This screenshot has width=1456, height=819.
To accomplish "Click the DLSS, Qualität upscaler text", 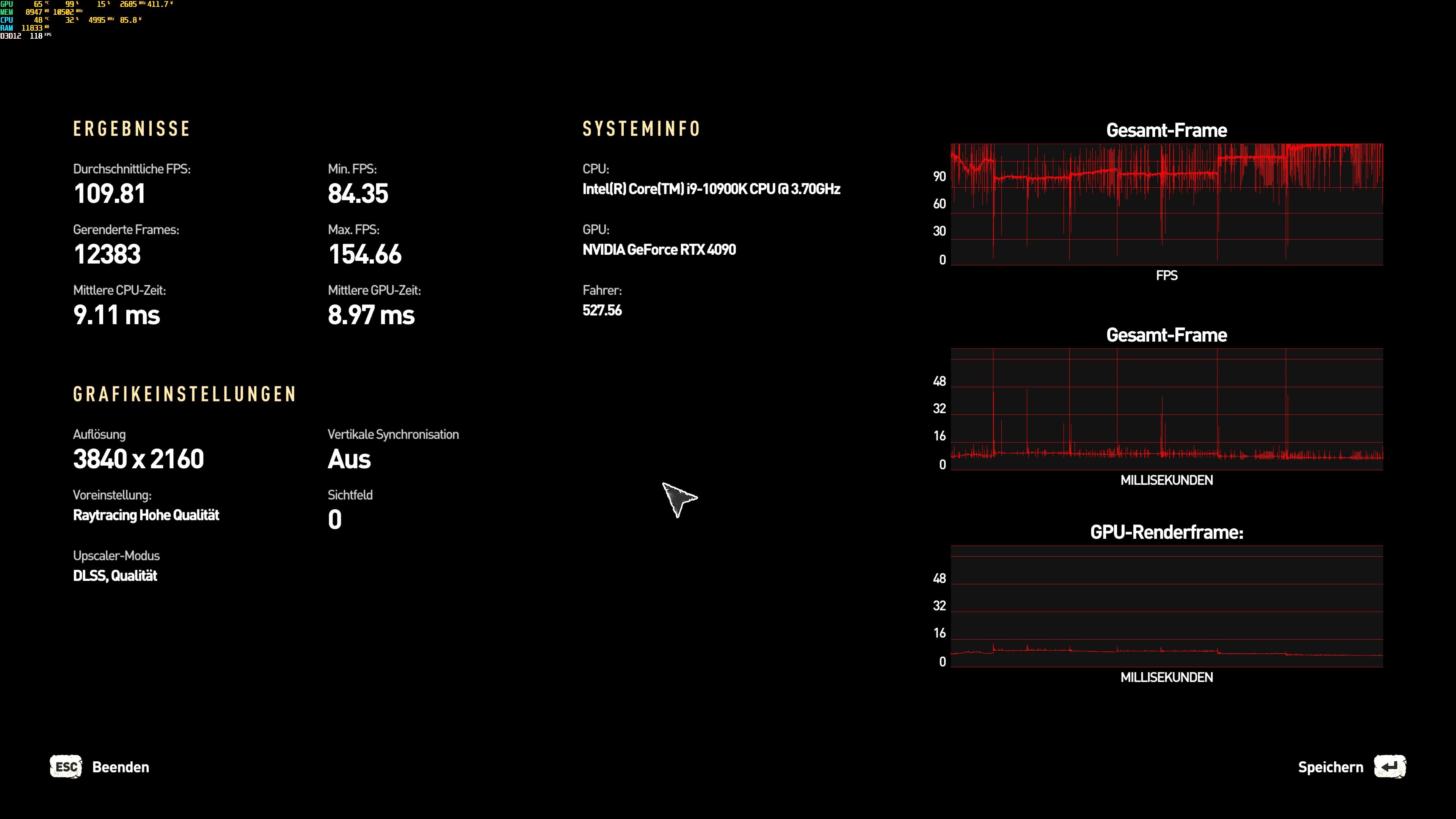I will (115, 576).
